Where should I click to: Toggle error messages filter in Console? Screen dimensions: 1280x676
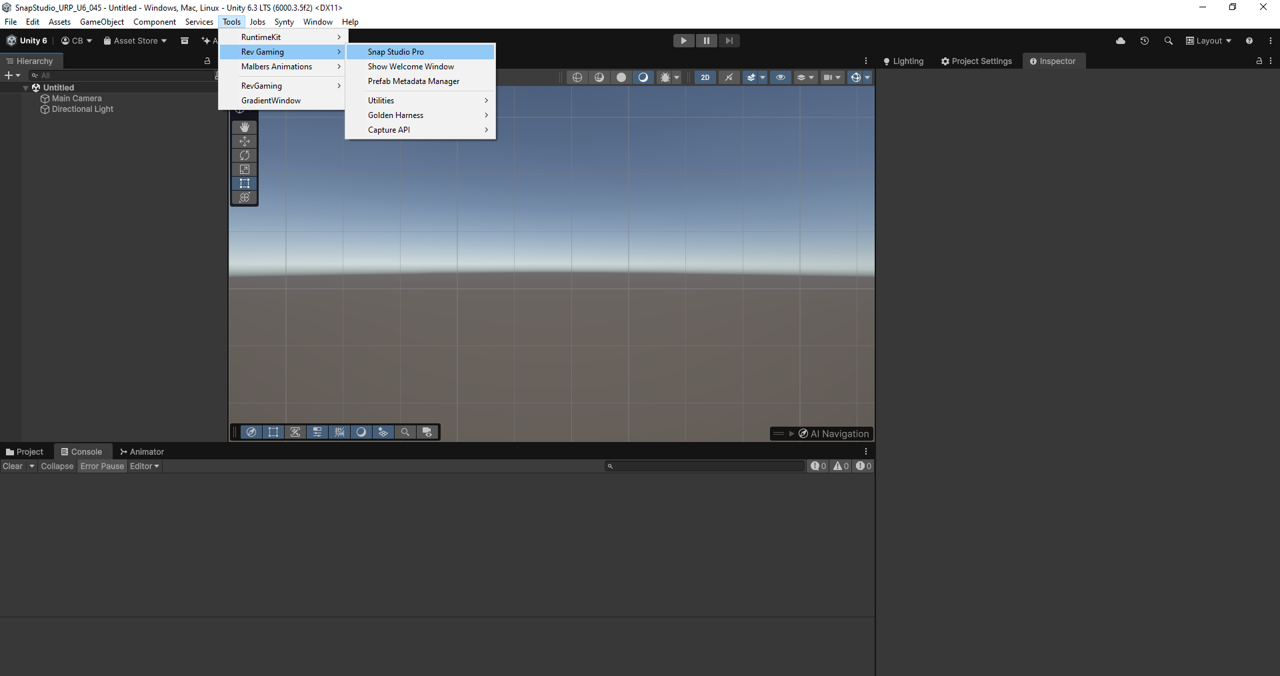863,466
